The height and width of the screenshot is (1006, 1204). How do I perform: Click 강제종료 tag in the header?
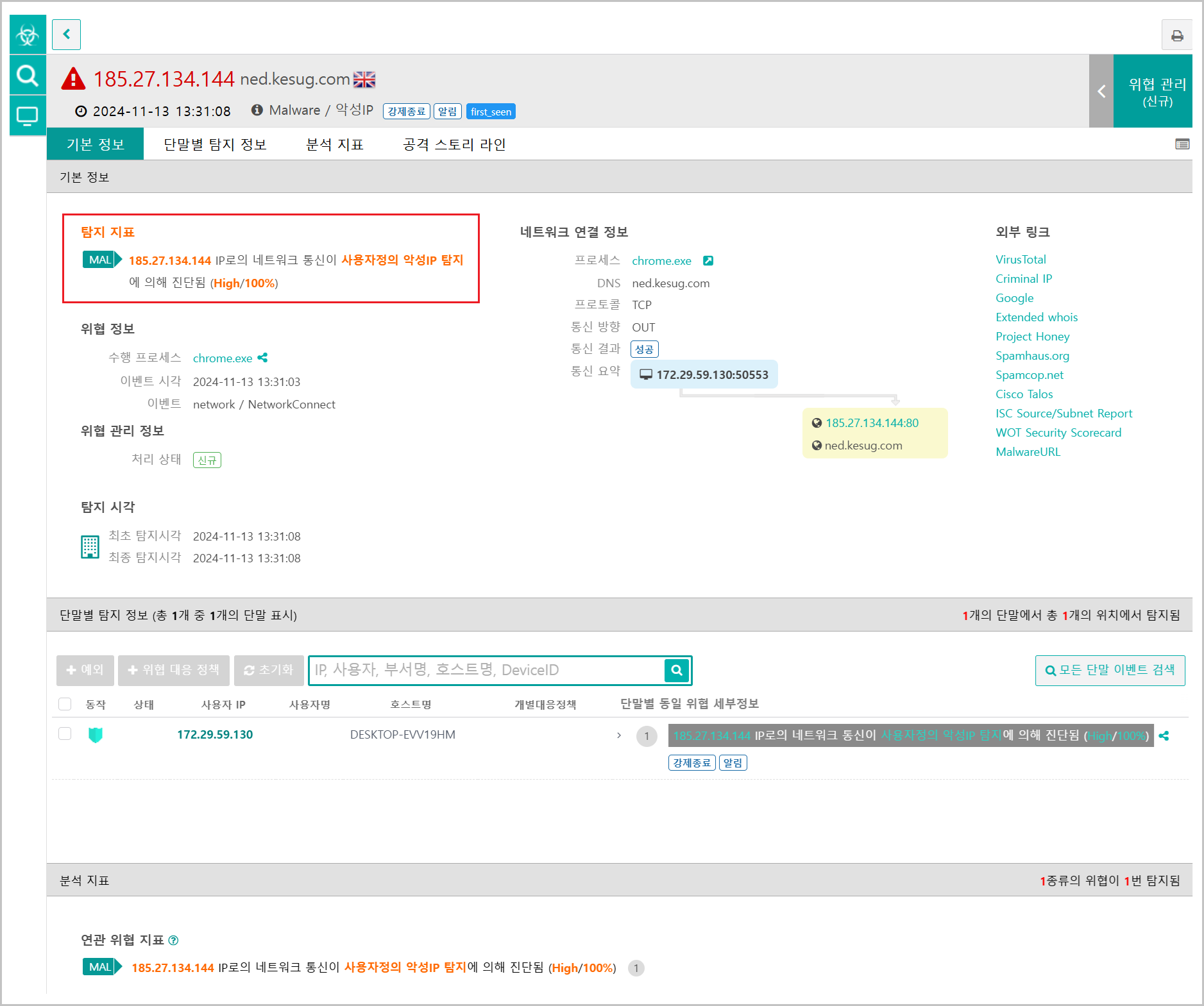click(x=407, y=112)
